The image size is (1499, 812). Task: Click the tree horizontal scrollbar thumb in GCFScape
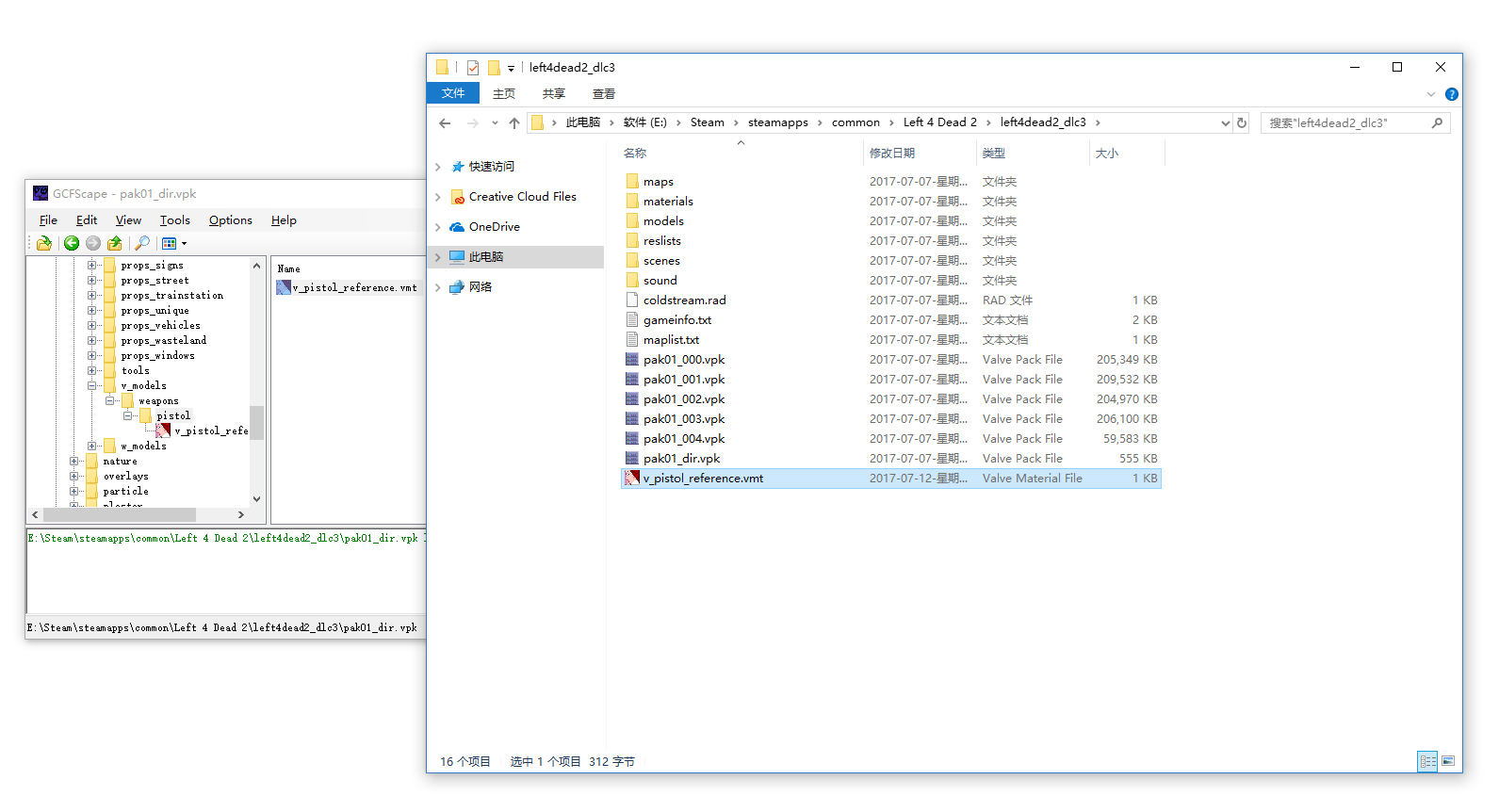(x=120, y=515)
